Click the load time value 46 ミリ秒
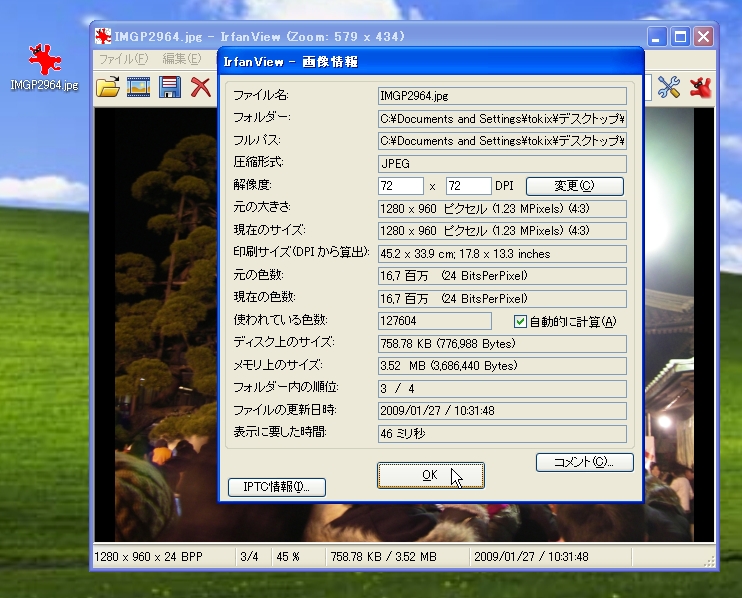Image resolution: width=742 pixels, height=598 pixels. coord(502,433)
